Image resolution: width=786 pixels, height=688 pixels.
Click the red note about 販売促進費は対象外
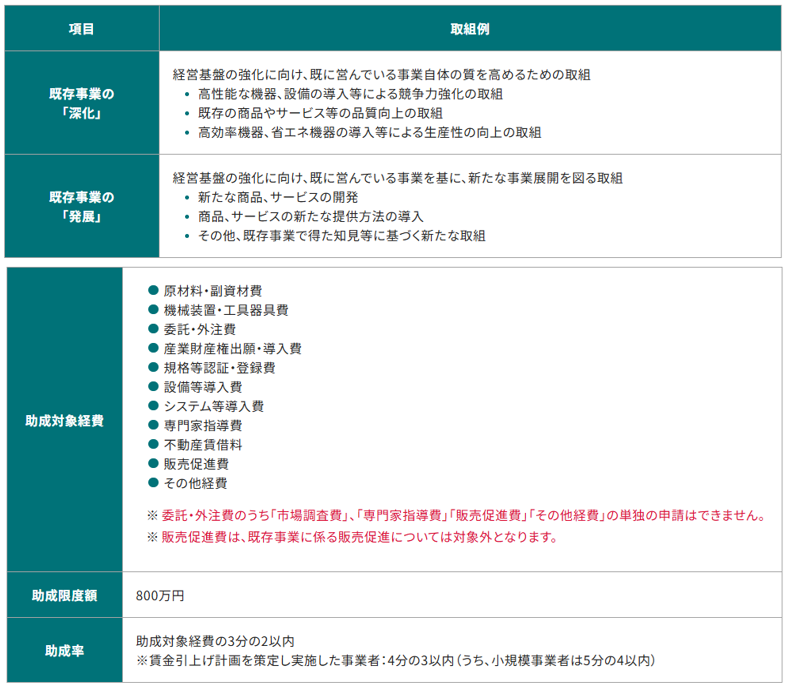[351, 537]
